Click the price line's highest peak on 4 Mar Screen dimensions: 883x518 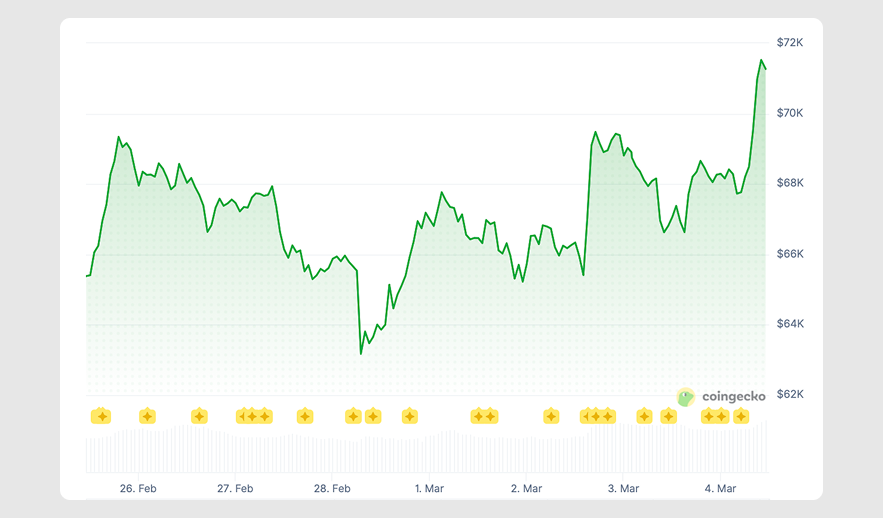coord(761,61)
